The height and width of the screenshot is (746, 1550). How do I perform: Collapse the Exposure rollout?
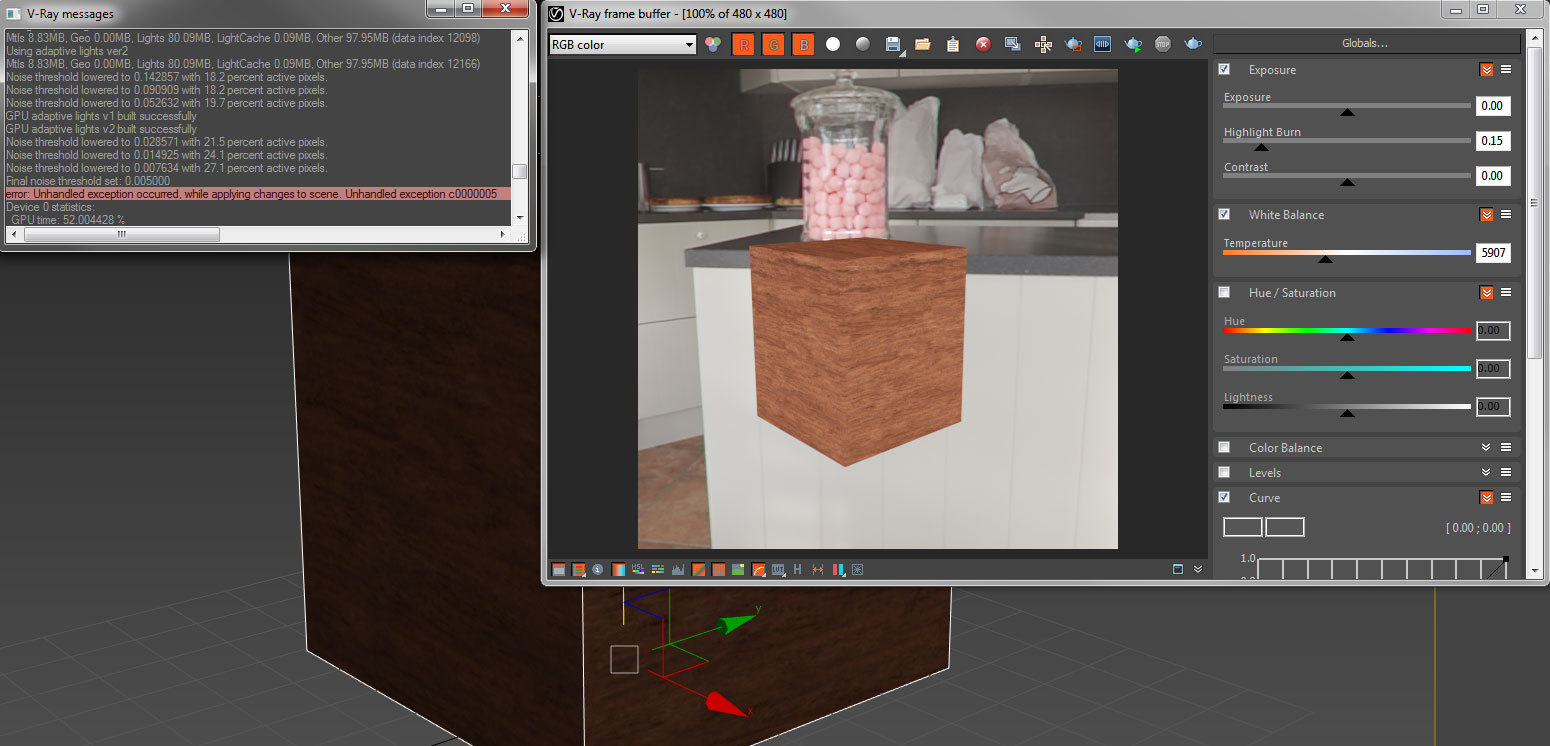[1486, 70]
